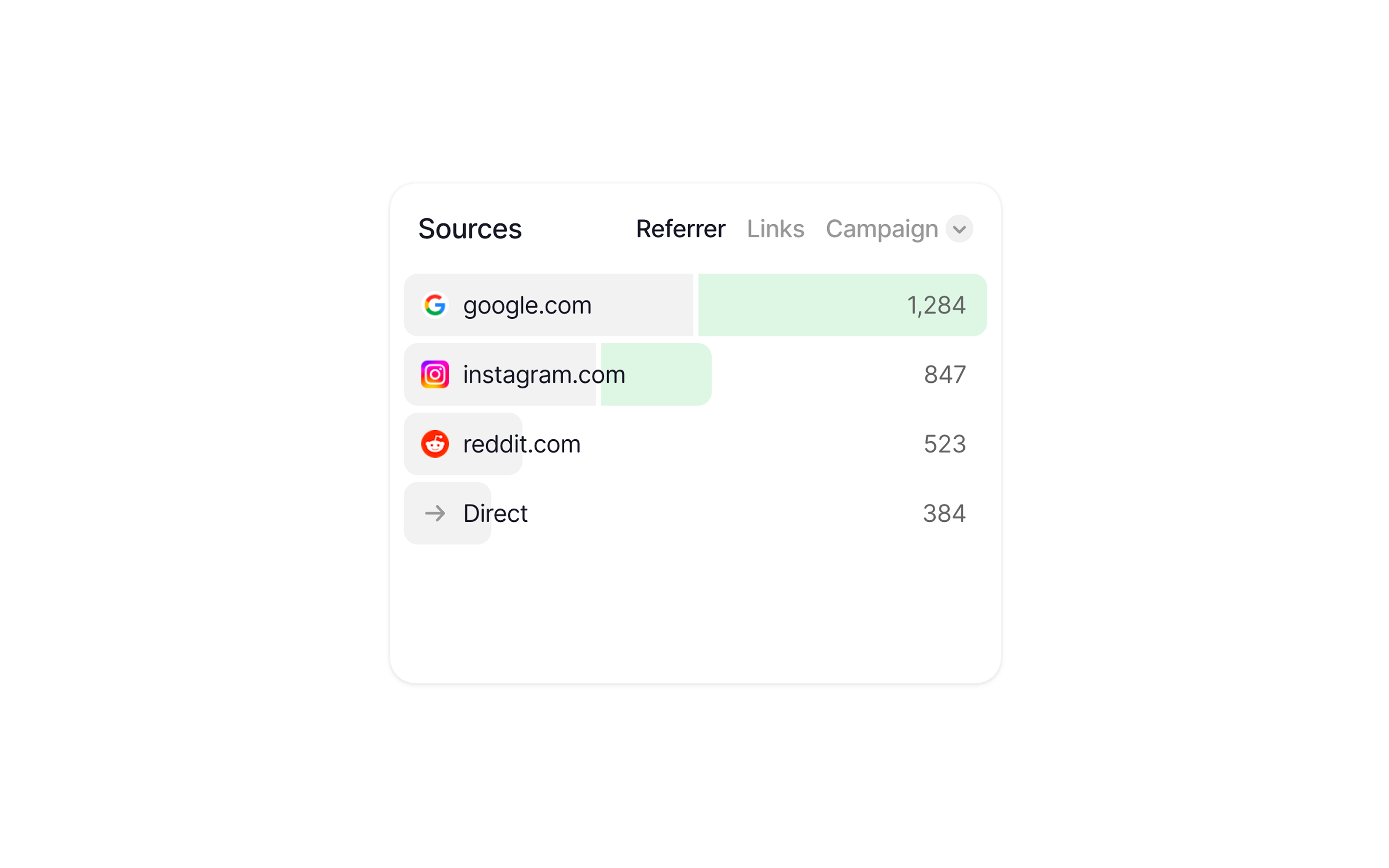Click the green google.com progress bar

[x=803, y=305]
